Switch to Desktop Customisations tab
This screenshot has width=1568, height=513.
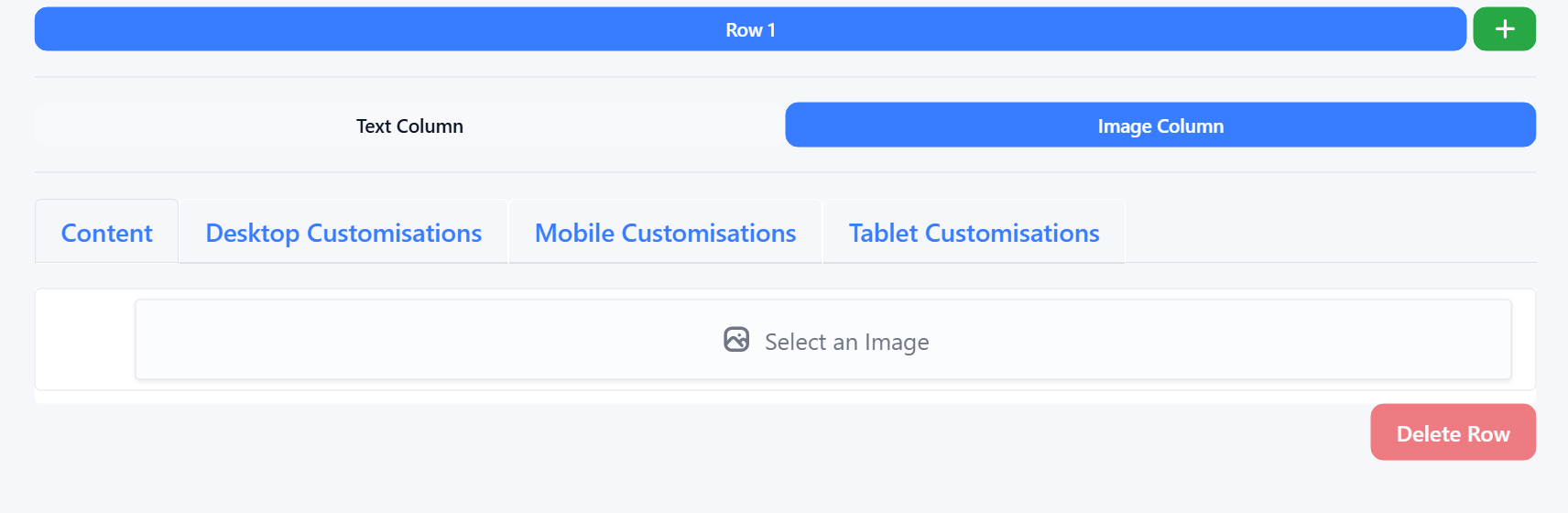point(343,233)
